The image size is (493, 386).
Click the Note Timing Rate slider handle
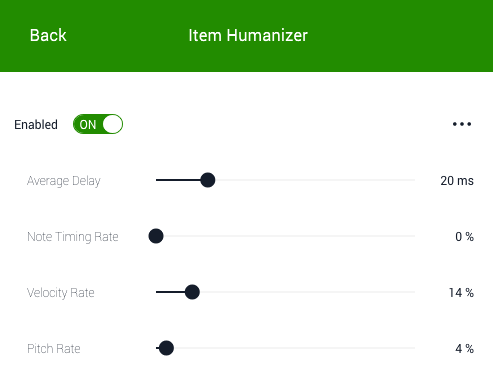coord(156,236)
